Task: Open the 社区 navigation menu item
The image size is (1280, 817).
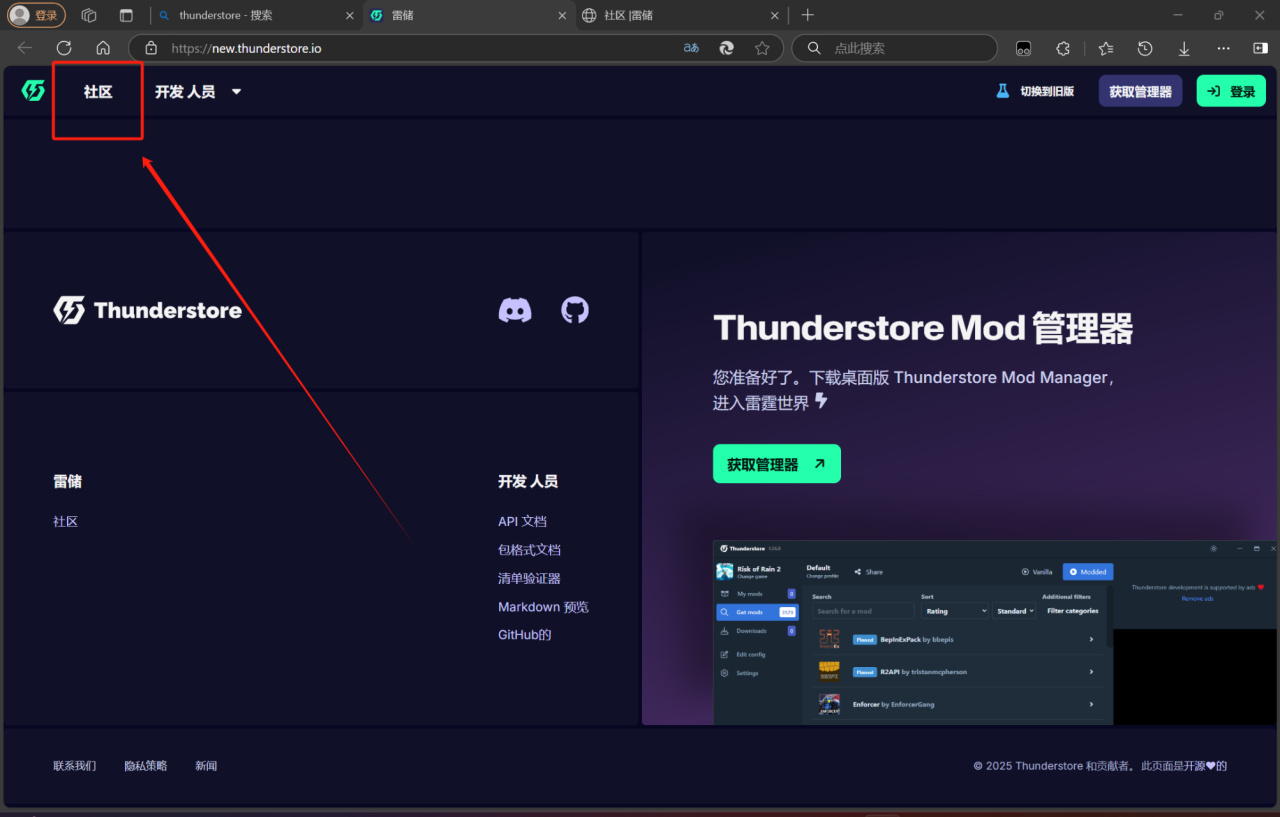Action: [x=98, y=91]
